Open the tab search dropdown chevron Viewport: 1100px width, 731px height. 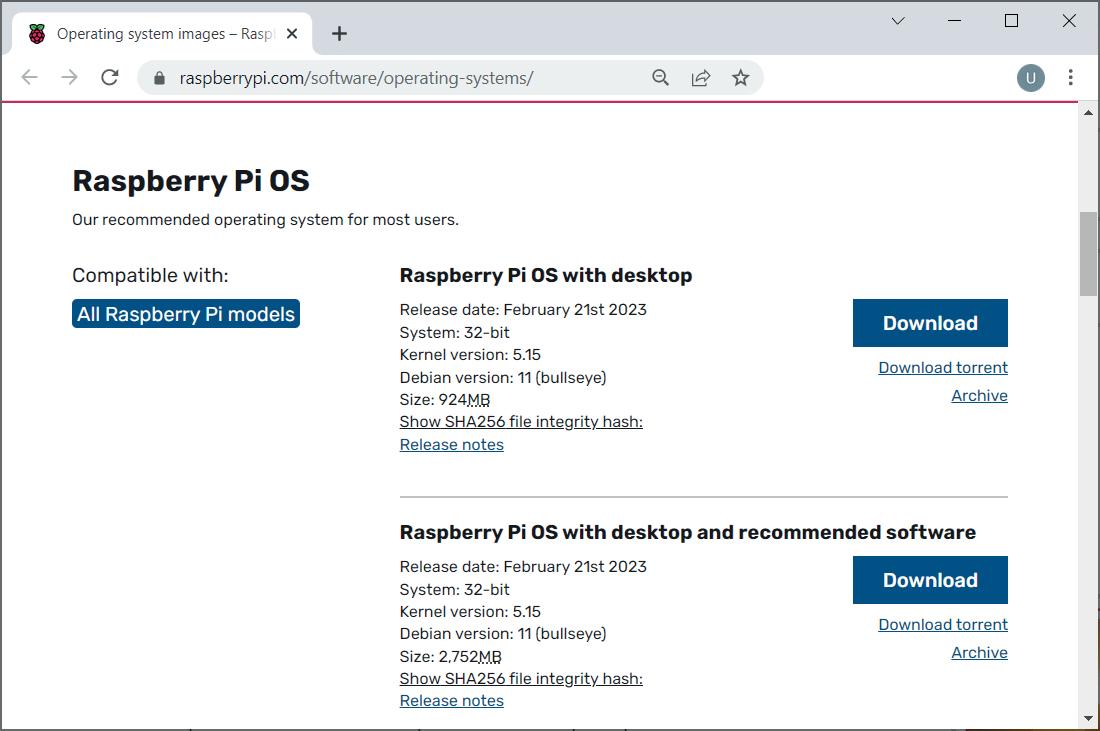897,21
